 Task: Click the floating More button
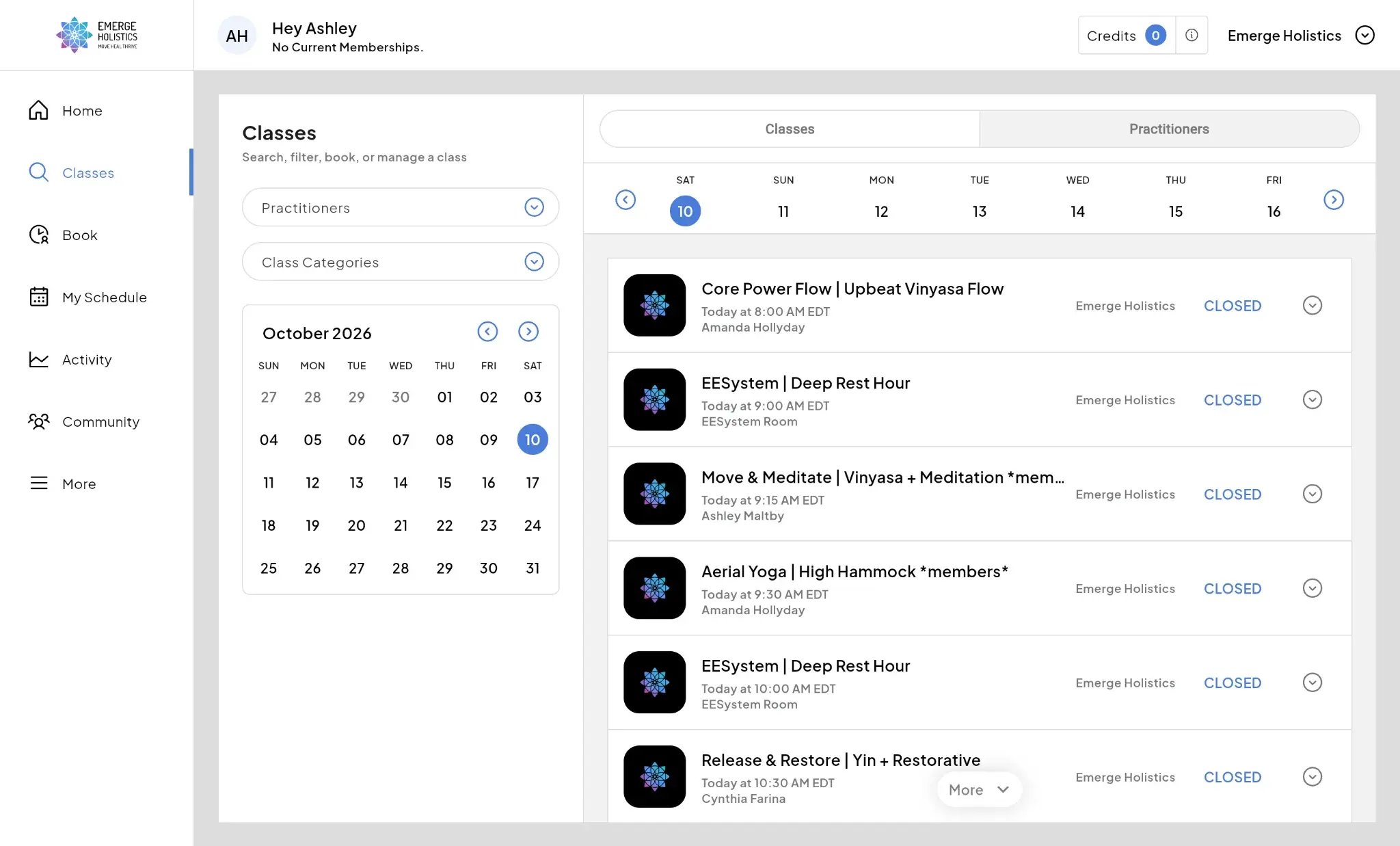point(979,790)
